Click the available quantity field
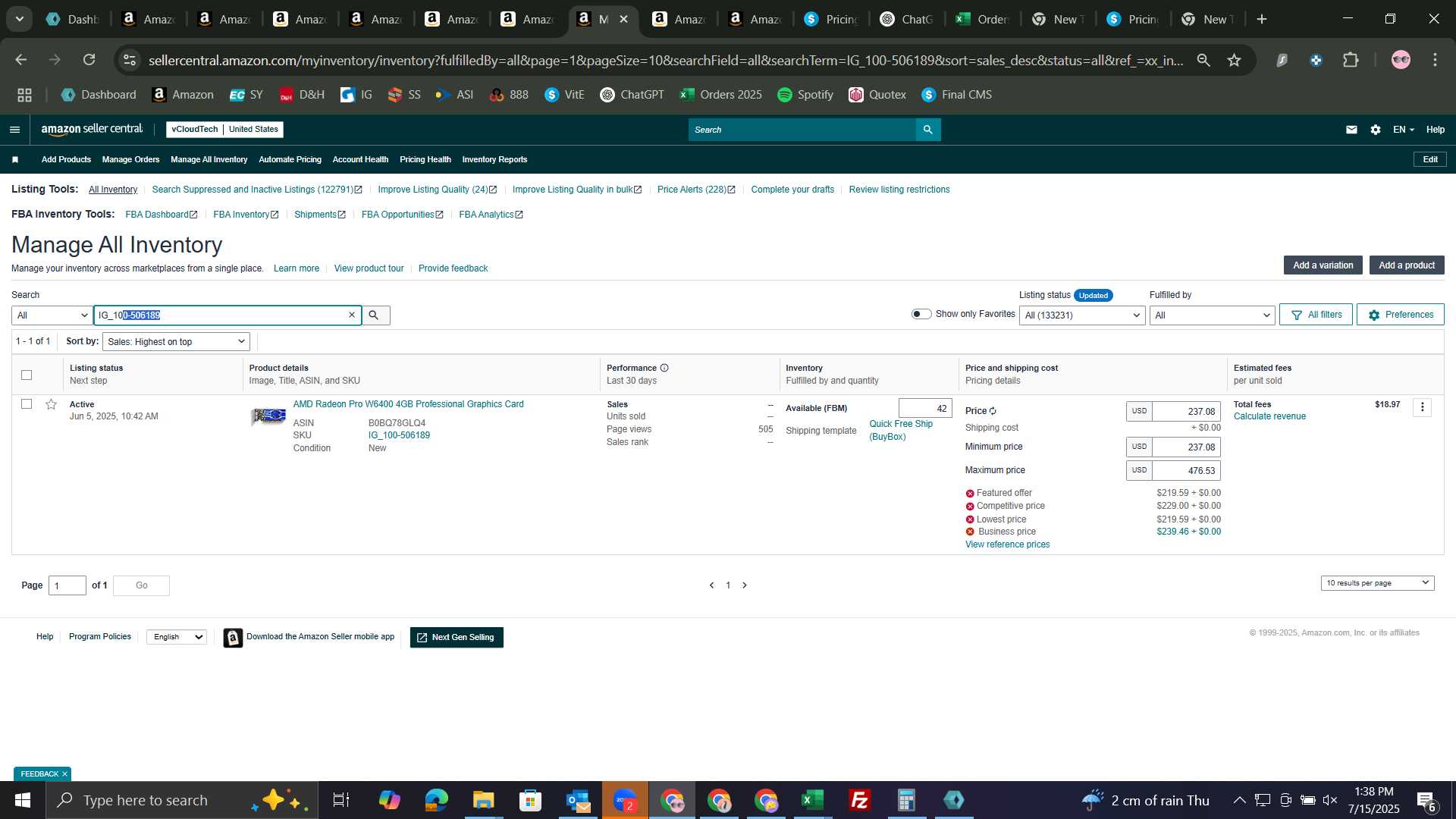This screenshot has height=819, width=1456. 925,409
